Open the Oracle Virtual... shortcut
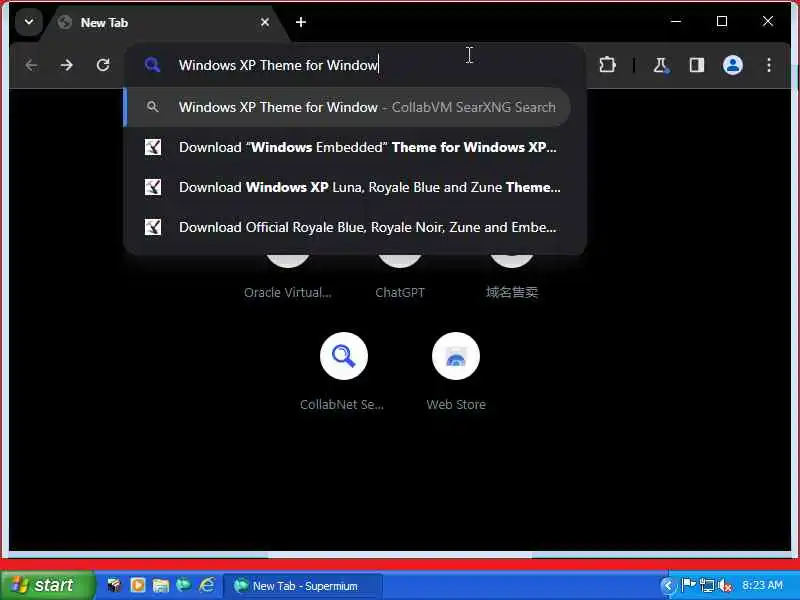800x600 pixels. (x=288, y=278)
